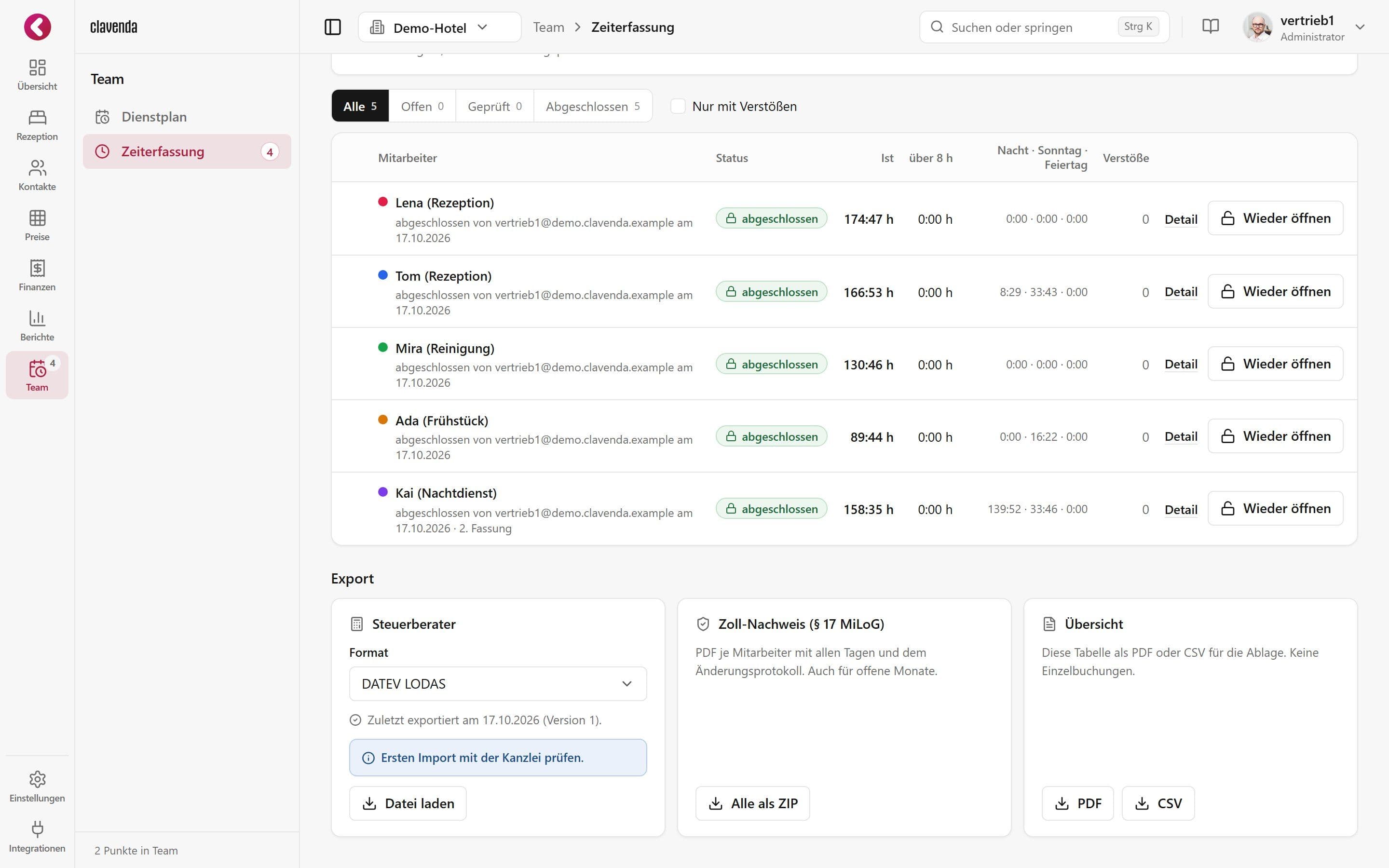Click the Team breadcrumb link
This screenshot has height=868, width=1389.
(x=548, y=27)
